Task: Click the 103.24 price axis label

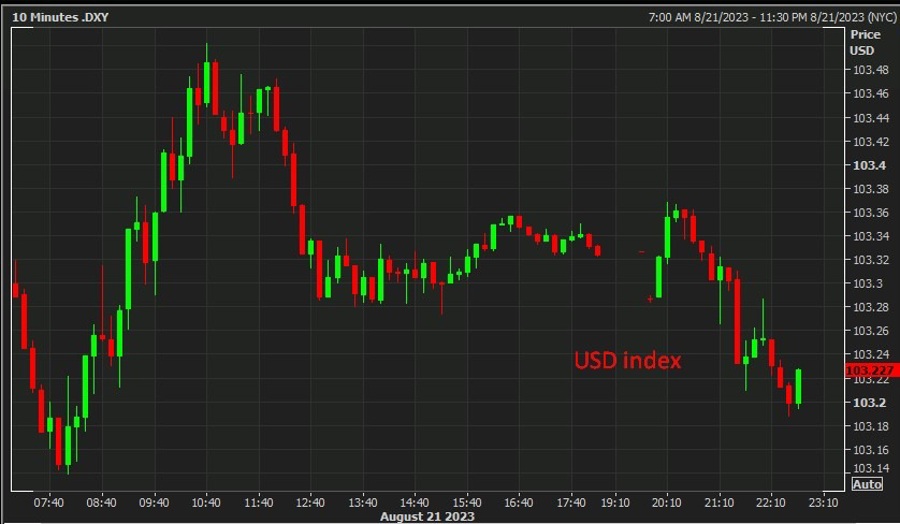Action: (x=870, y=355)
